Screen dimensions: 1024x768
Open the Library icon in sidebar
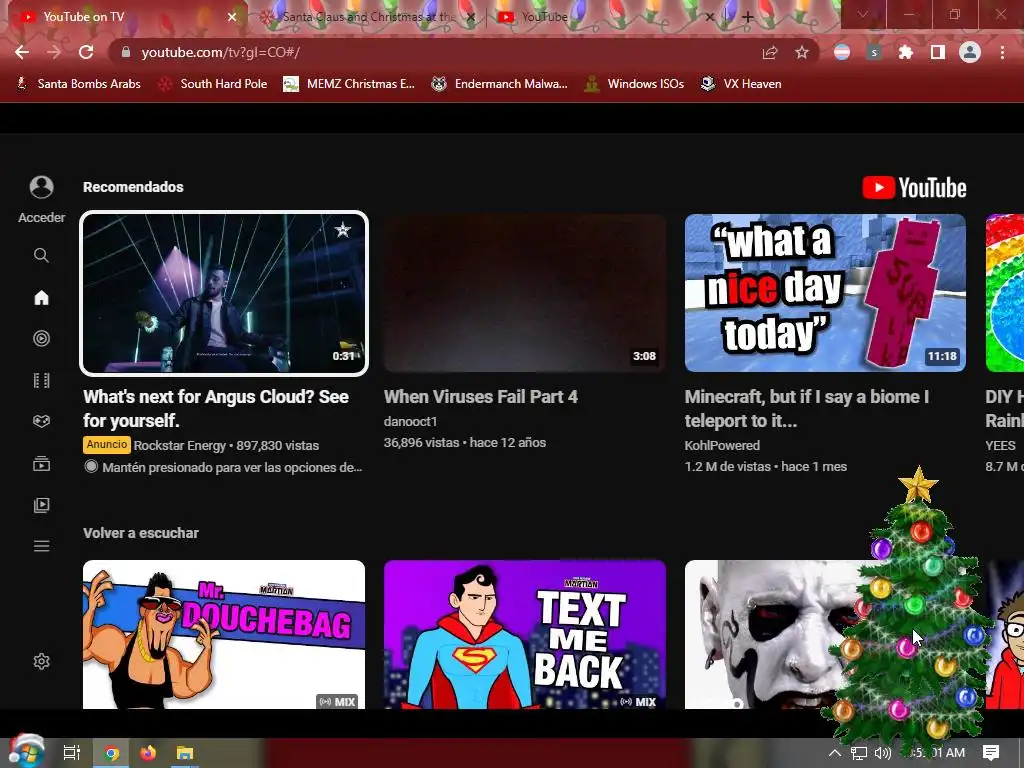tap(41, 505)
